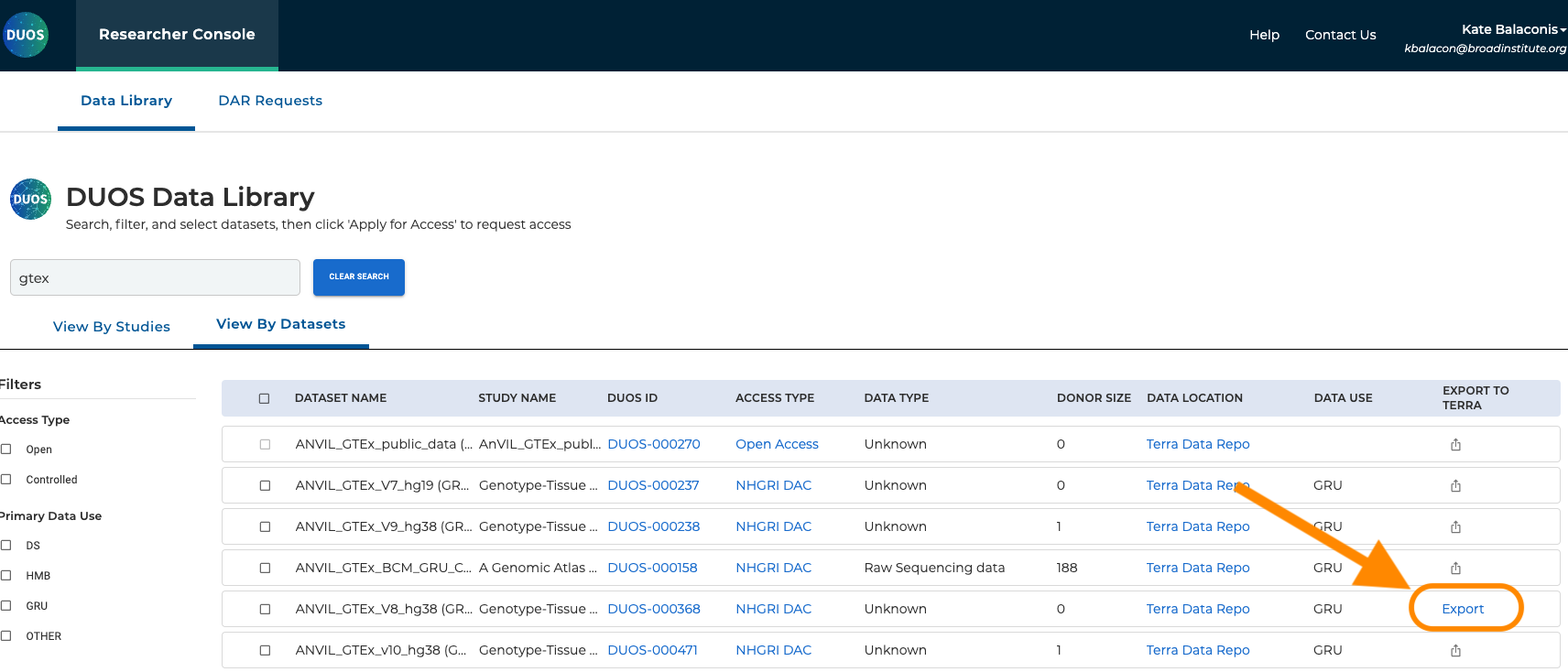The width and height of the screenshot is (1568, 672).
Task: Open the Researcher Console tab
Action: [x=177, y=35]
